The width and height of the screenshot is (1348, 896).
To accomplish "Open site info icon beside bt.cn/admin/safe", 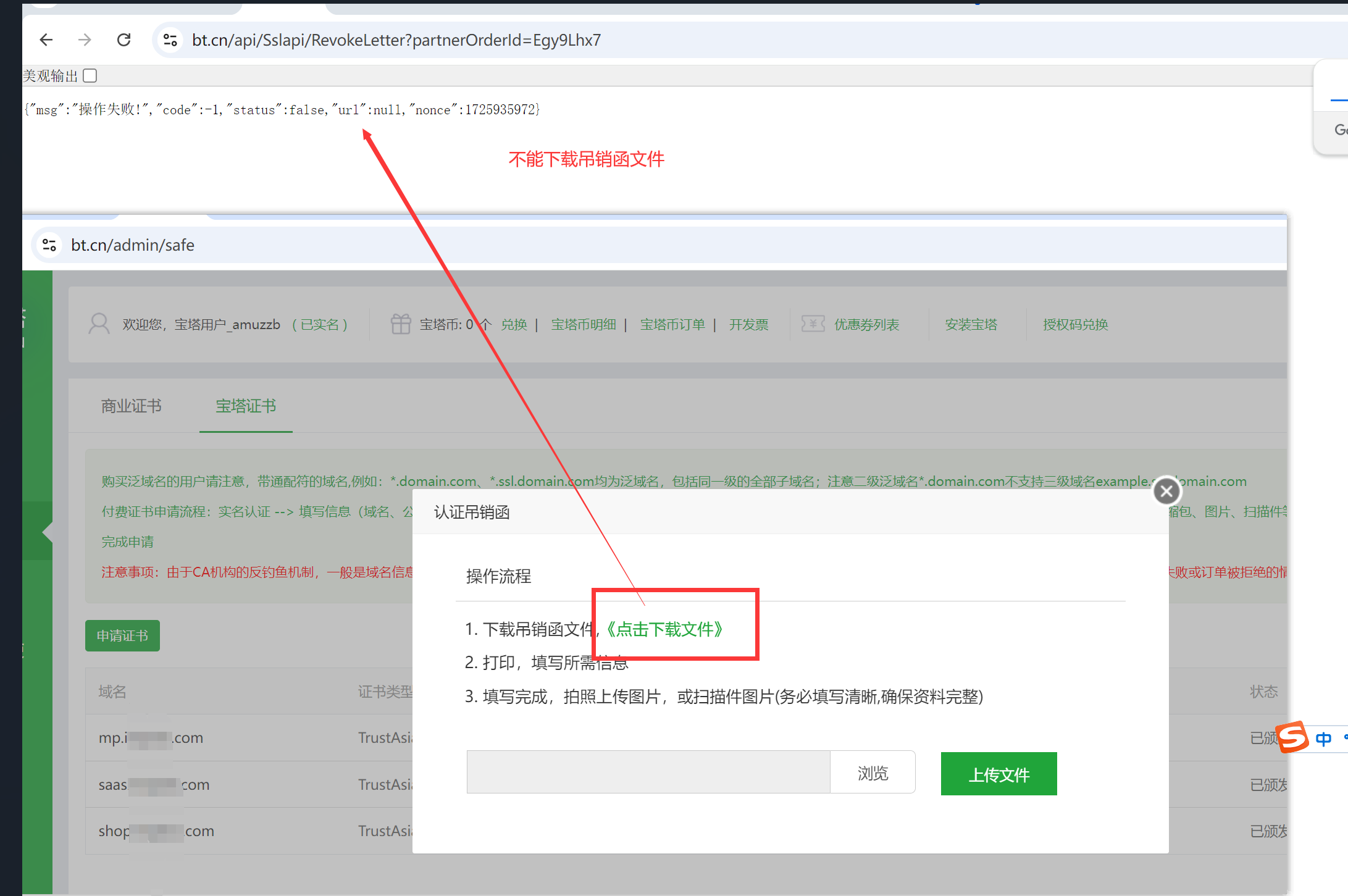I will (x=49, y=245).
